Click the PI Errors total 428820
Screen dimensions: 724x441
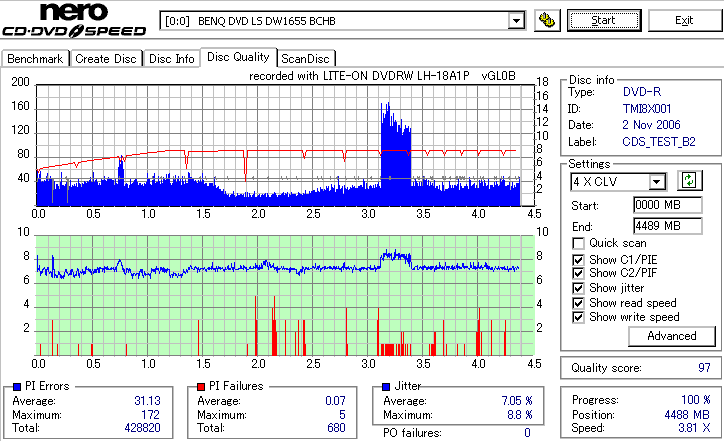tap(142, 428)
